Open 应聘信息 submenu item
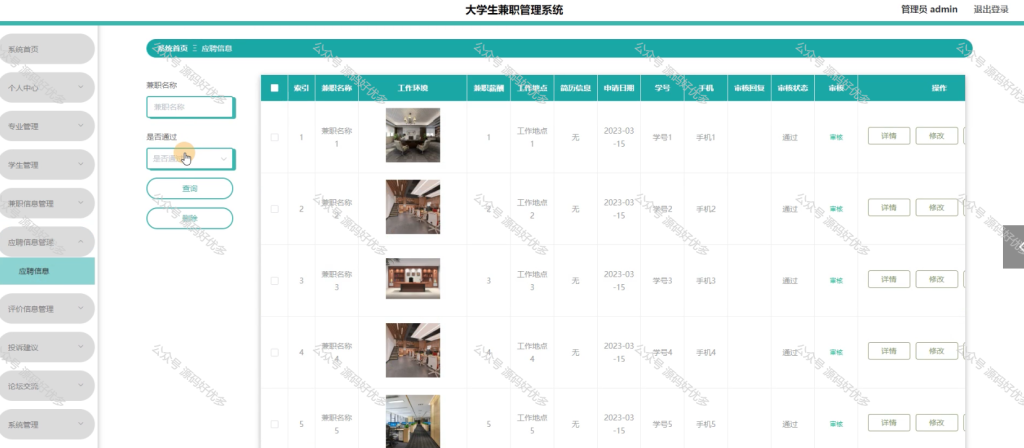The width and height of the screenshot is (1024, 448). [47, 271]
